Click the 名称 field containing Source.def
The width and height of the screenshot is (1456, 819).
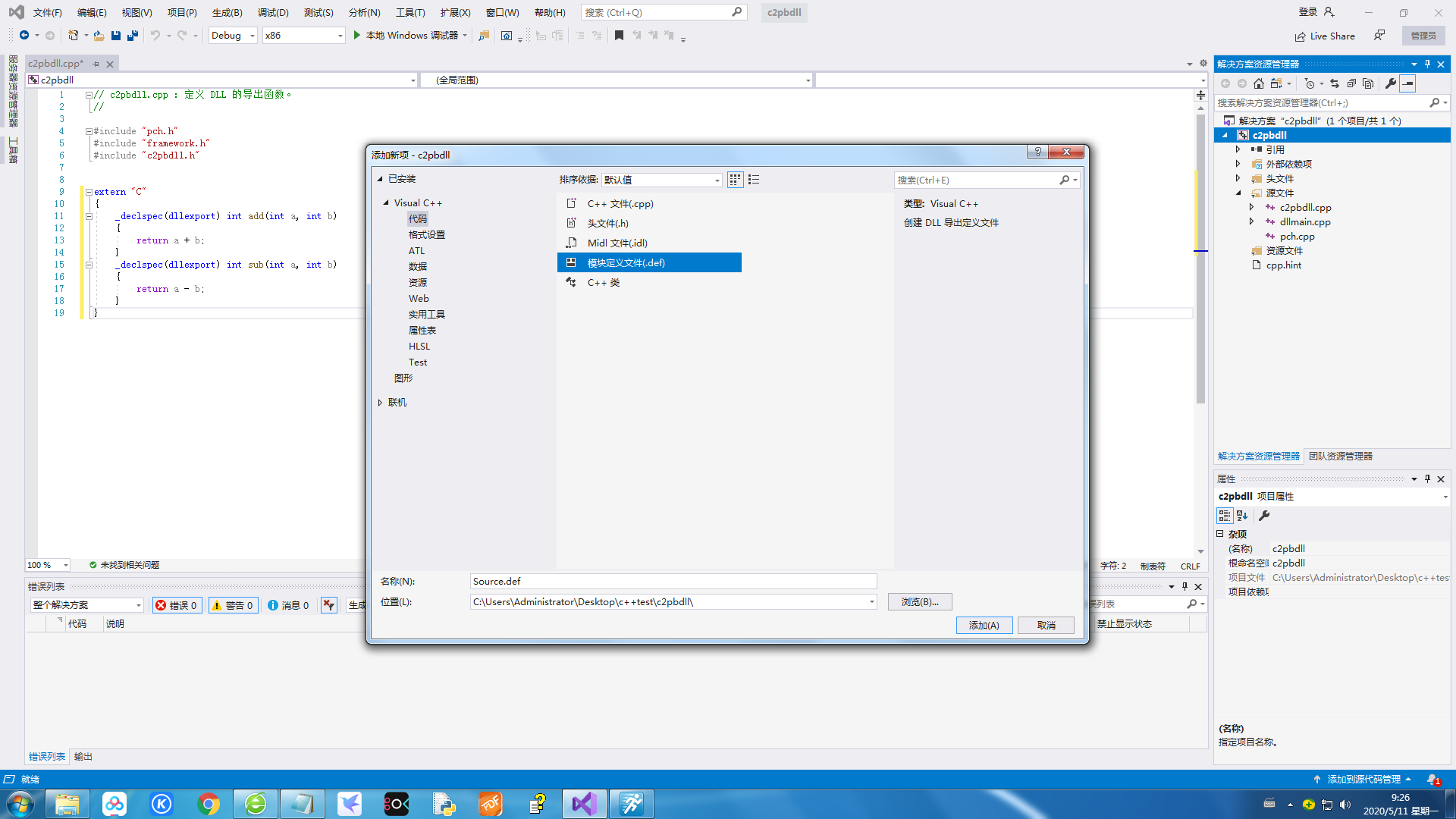point(672,581)
